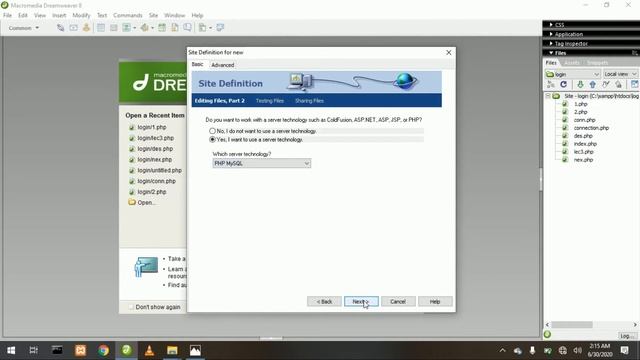
Task: Open the Local view dropdown
Action: [x=620, y=74]
